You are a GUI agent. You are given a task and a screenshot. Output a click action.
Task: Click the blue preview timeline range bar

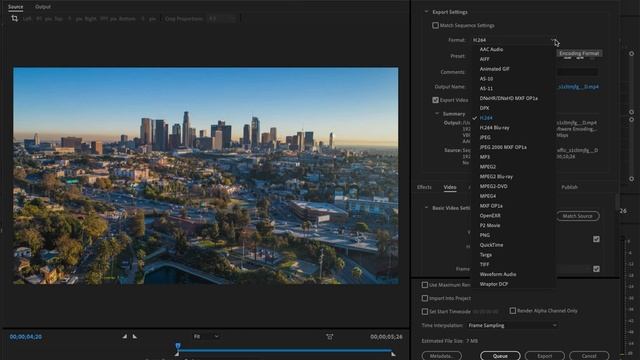click(x=285, y=350)
